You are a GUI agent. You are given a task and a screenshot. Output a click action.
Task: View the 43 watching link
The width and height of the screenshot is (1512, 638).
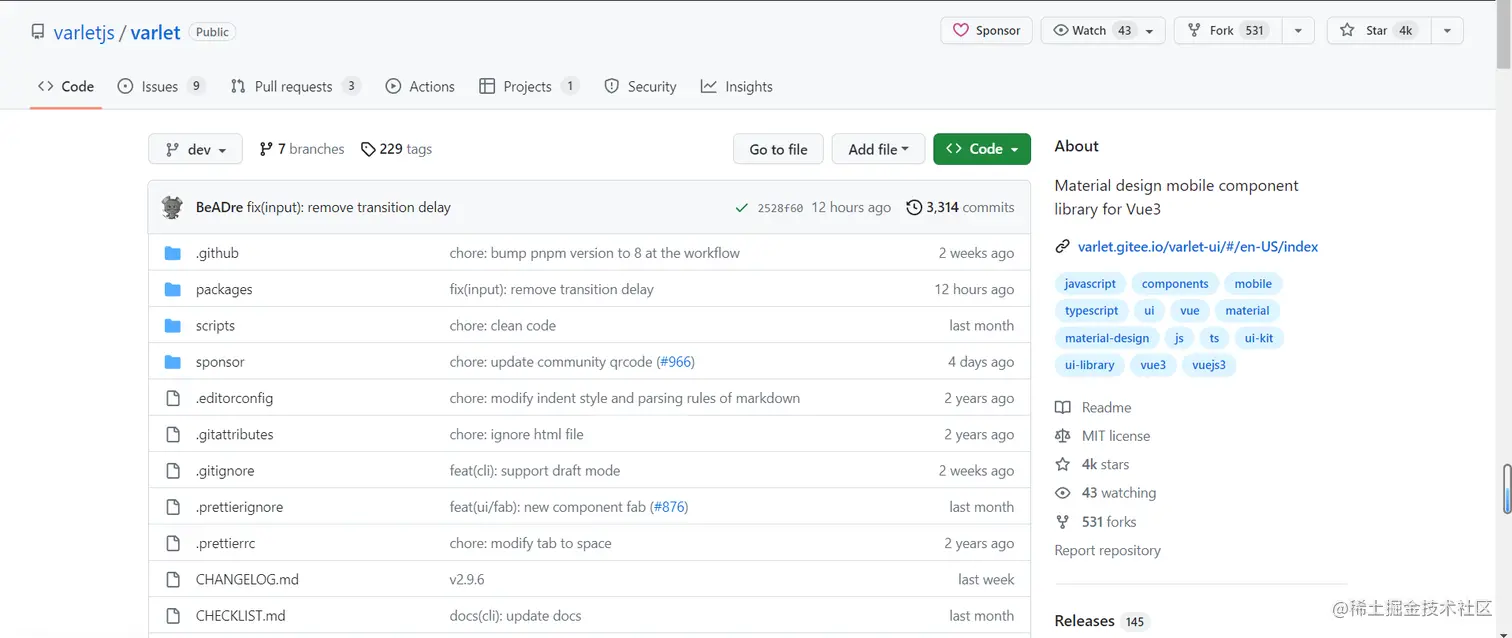tap(1105, 493)
